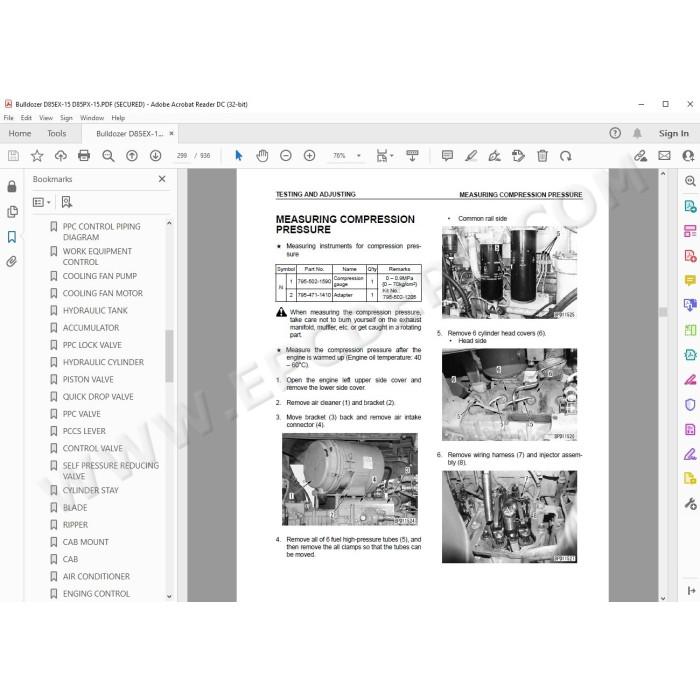Open Search tool in right pane
Viewport: 700px width, 700px height.
tap(690, 181)
